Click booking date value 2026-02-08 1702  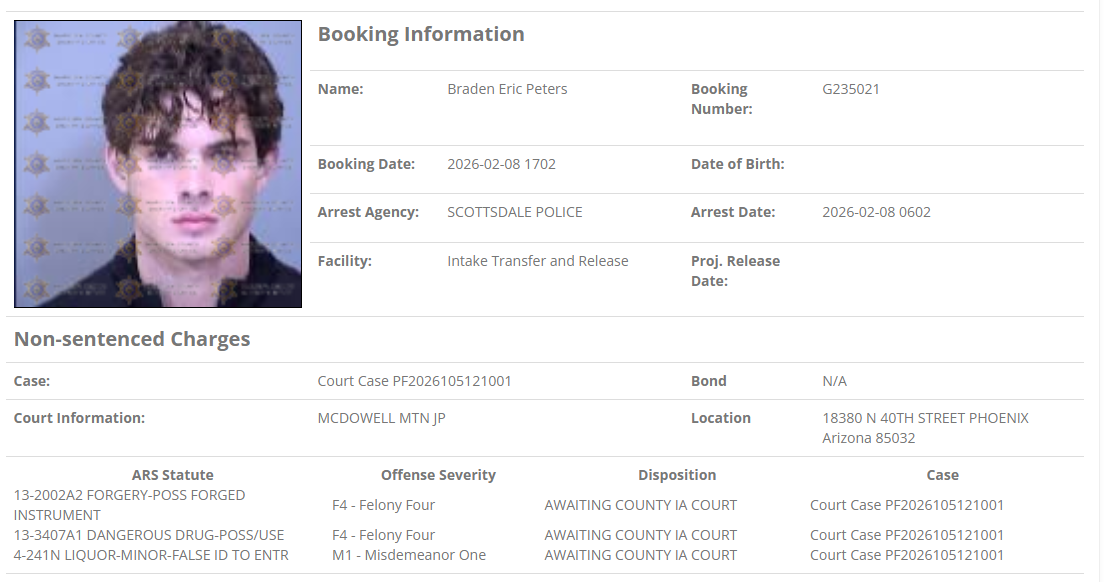coord(501,164)
